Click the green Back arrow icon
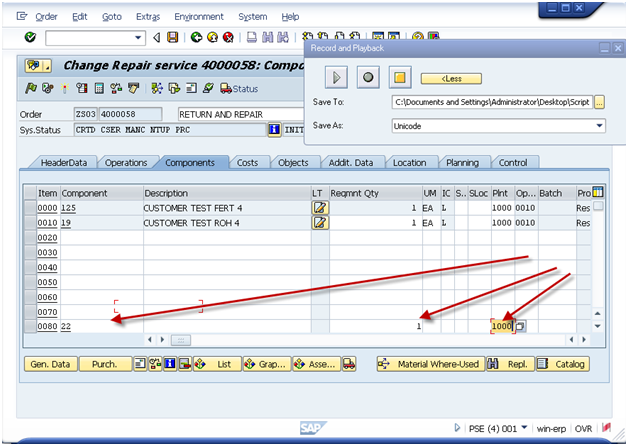 click(x=196, y=38)
